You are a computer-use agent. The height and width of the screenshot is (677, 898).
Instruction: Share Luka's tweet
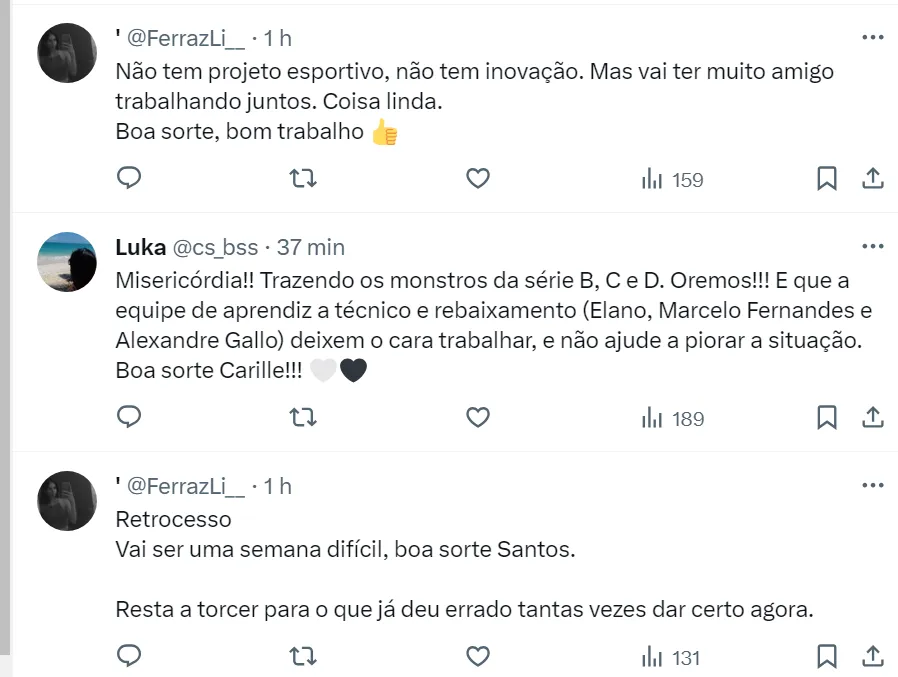click(872, 417)
